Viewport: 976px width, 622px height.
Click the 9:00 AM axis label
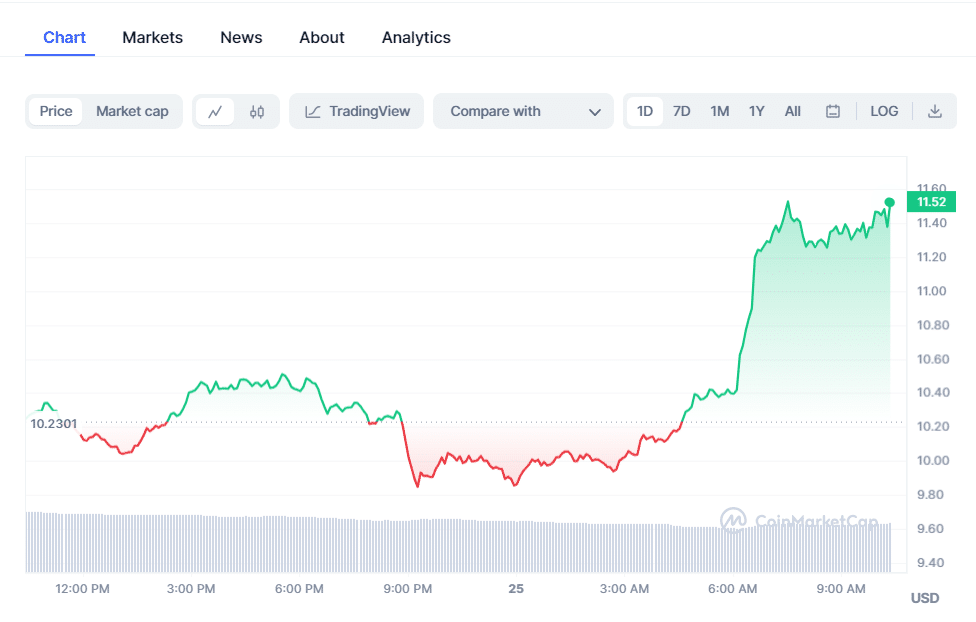click(x=841, y=589)
